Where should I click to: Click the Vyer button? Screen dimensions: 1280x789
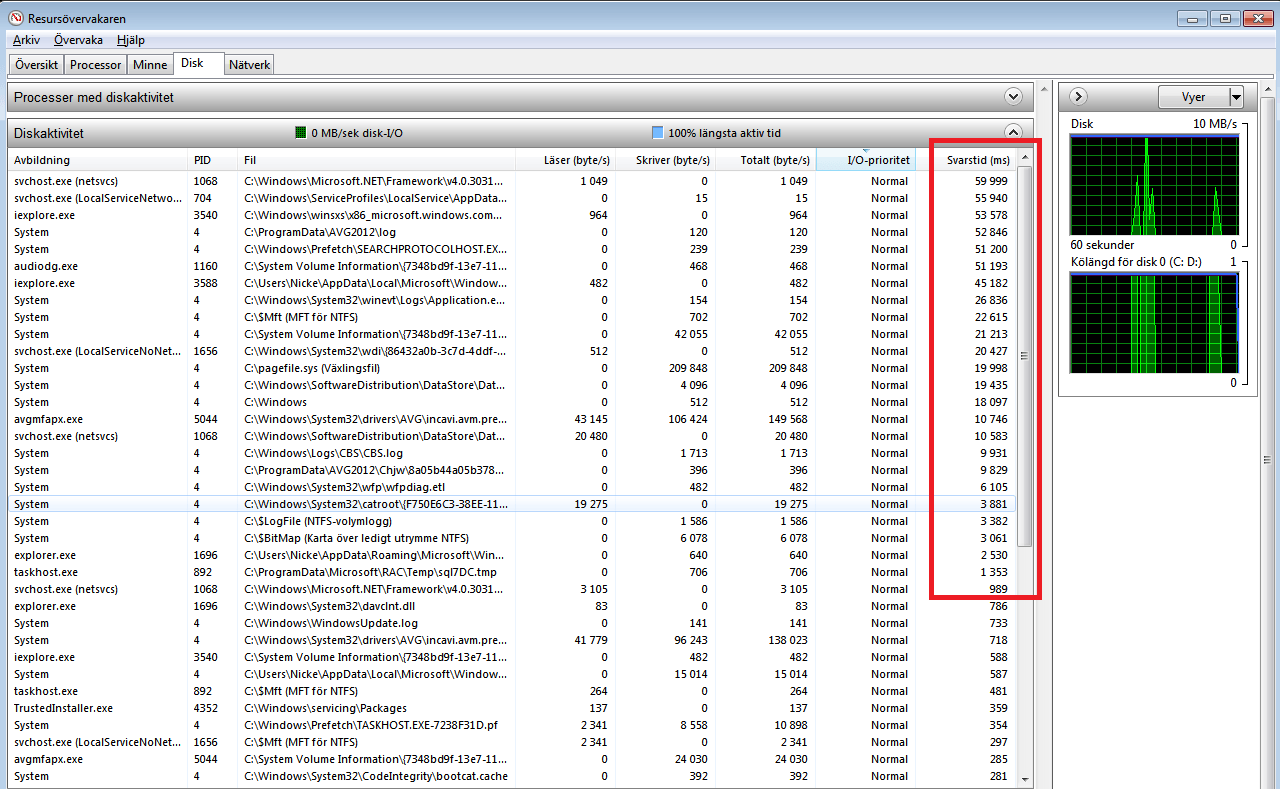coord(1193,97)
